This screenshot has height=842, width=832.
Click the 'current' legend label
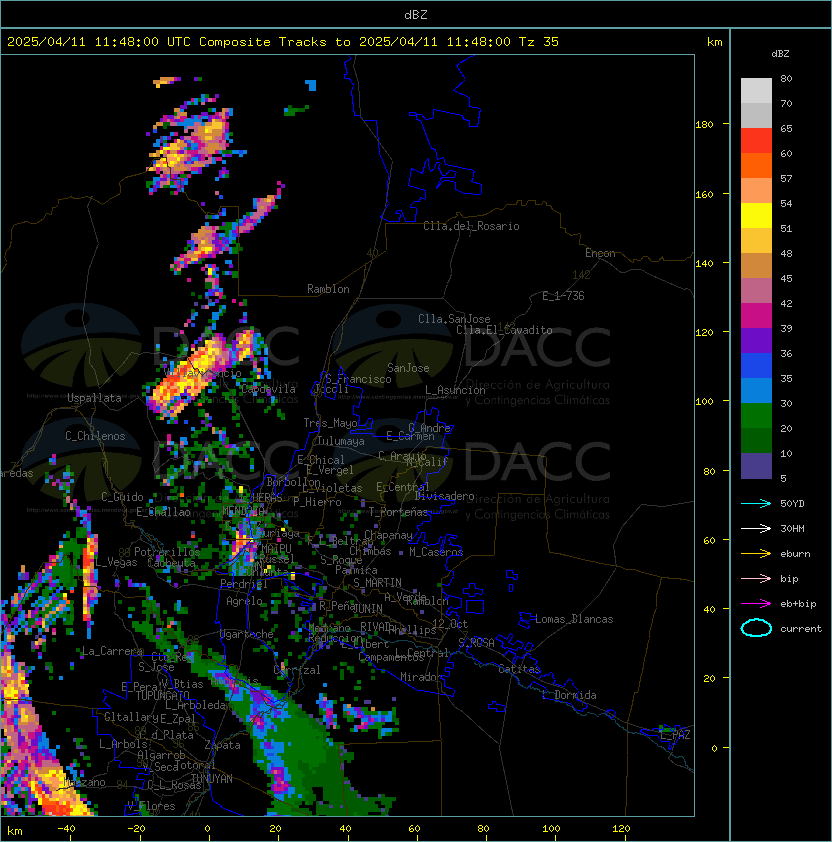coord(801,629)
